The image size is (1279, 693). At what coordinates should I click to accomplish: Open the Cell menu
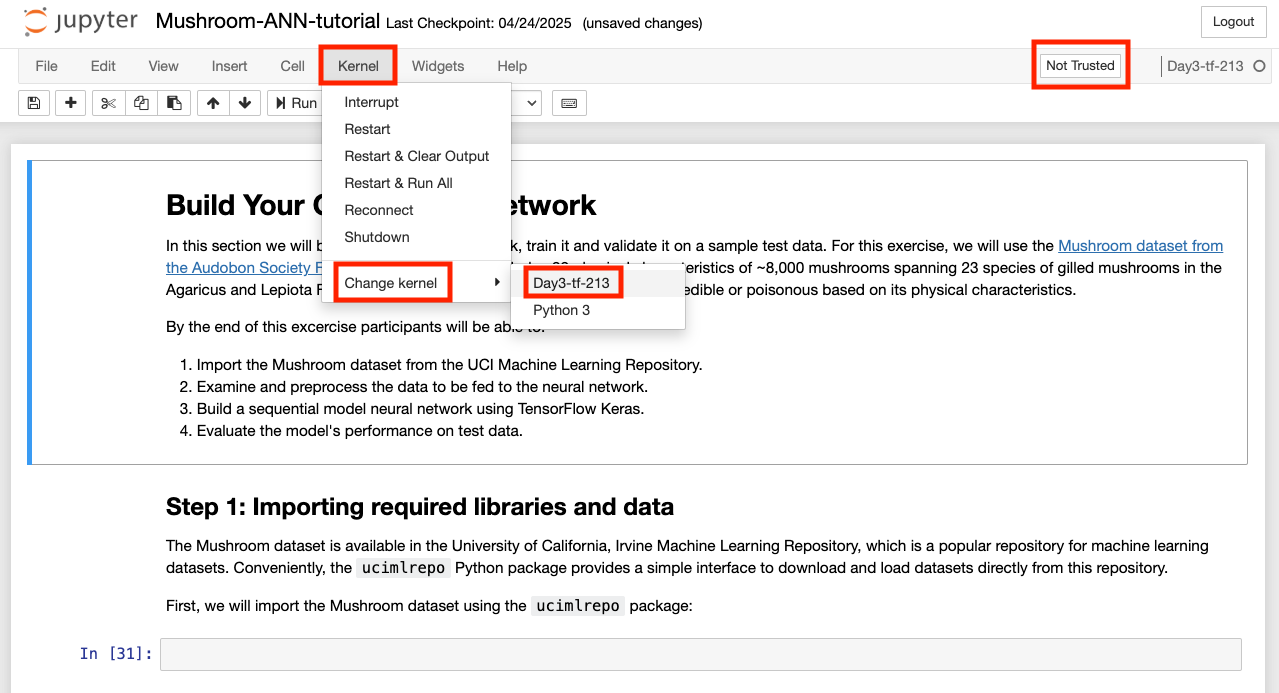point(292,66)
